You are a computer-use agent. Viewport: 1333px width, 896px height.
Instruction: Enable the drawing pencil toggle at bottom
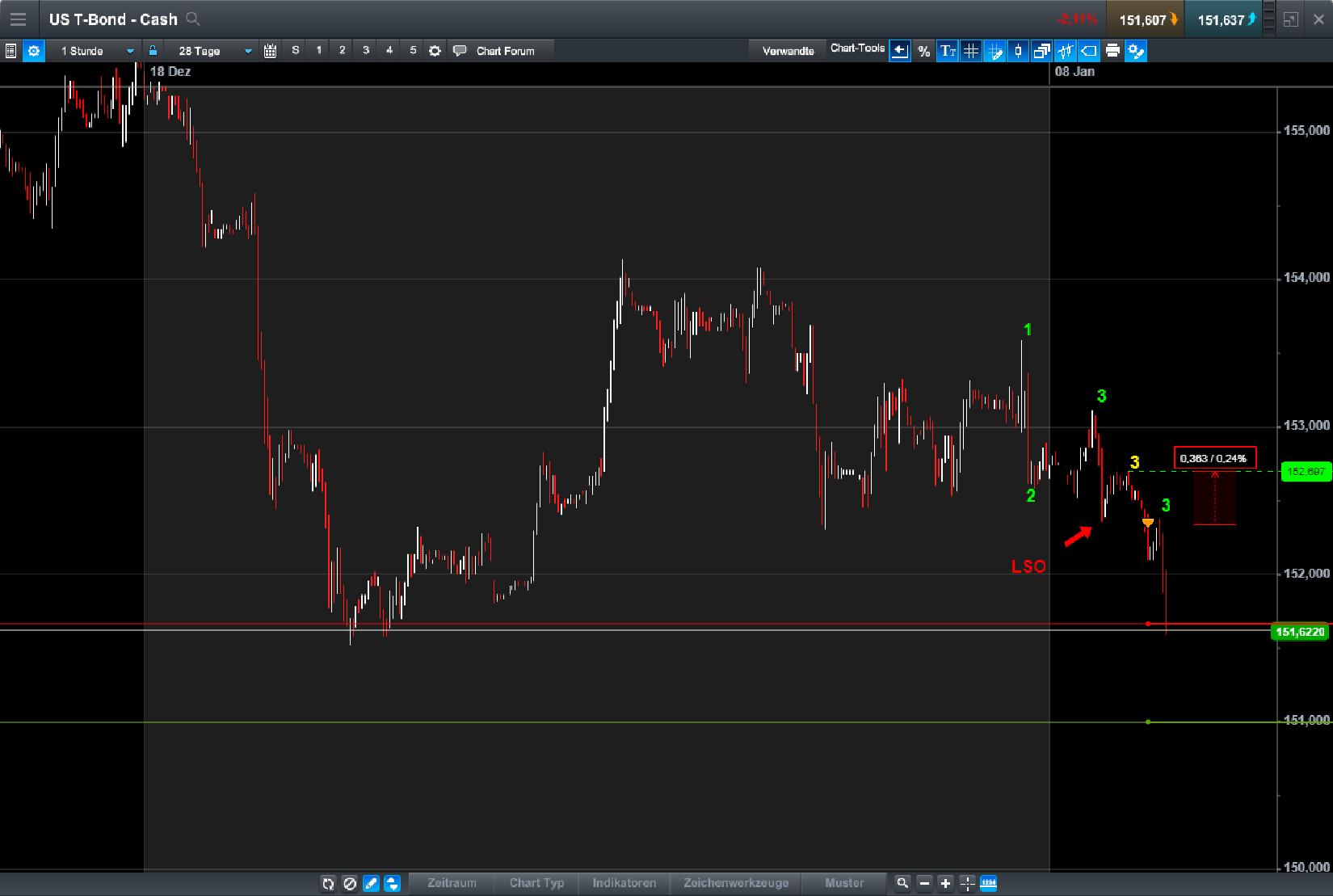coord(371,884)
